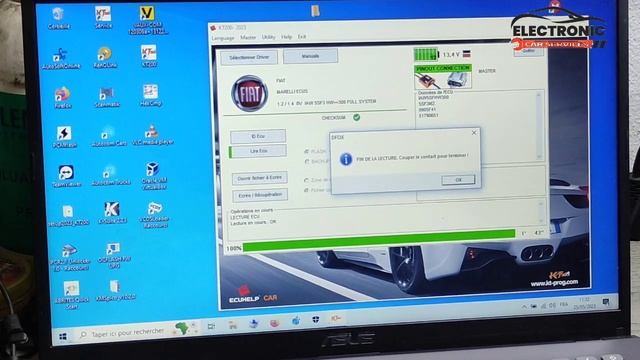Open the yellow VAUX-COM desktop icon

pos(147,20)
